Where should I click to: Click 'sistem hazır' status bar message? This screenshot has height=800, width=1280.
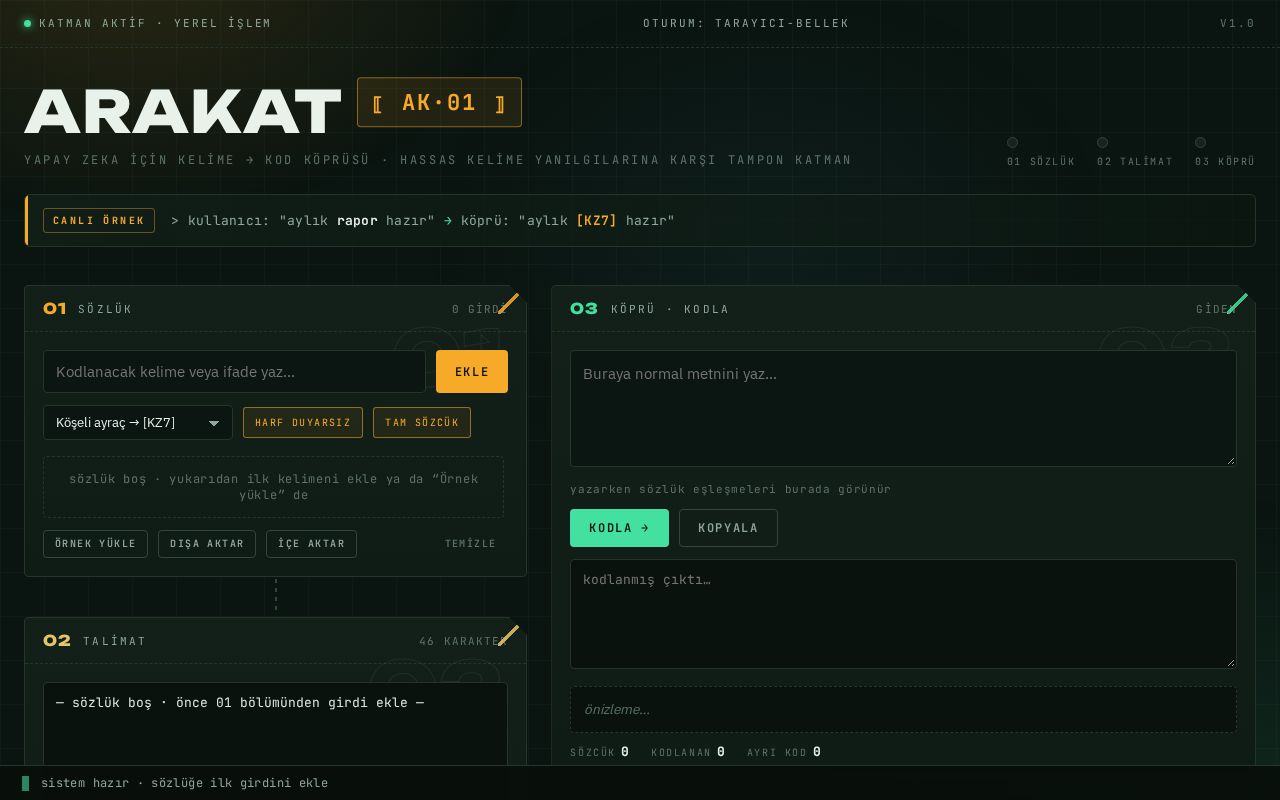click(184, 783)
